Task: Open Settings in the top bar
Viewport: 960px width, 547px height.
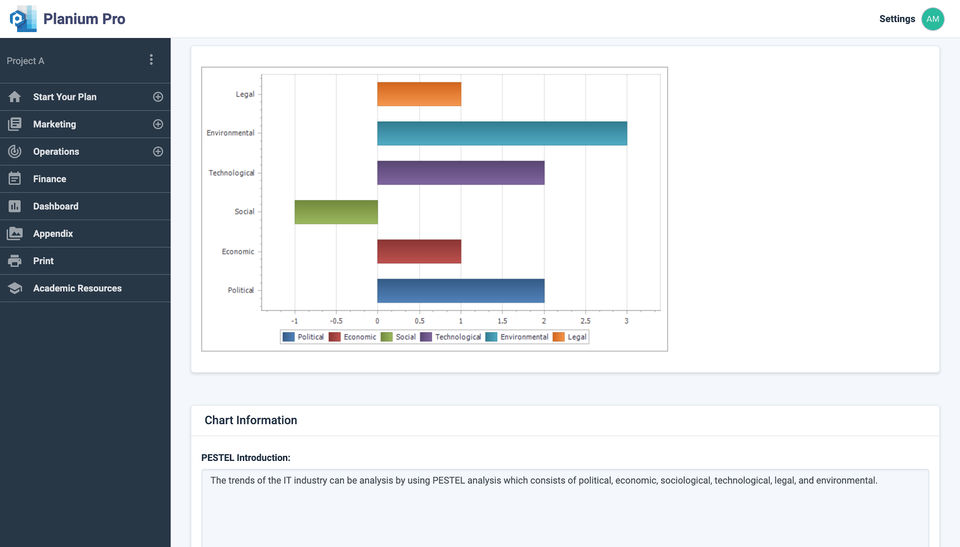Action: point(897,19)
